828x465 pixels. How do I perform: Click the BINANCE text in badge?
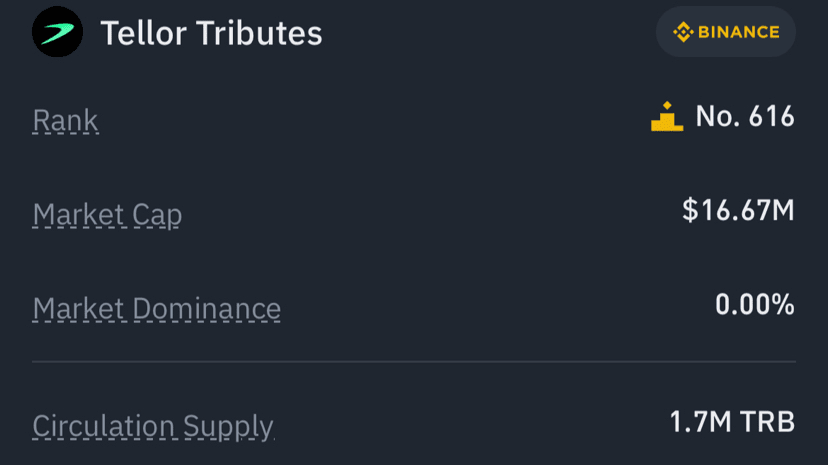click(739, 32)
